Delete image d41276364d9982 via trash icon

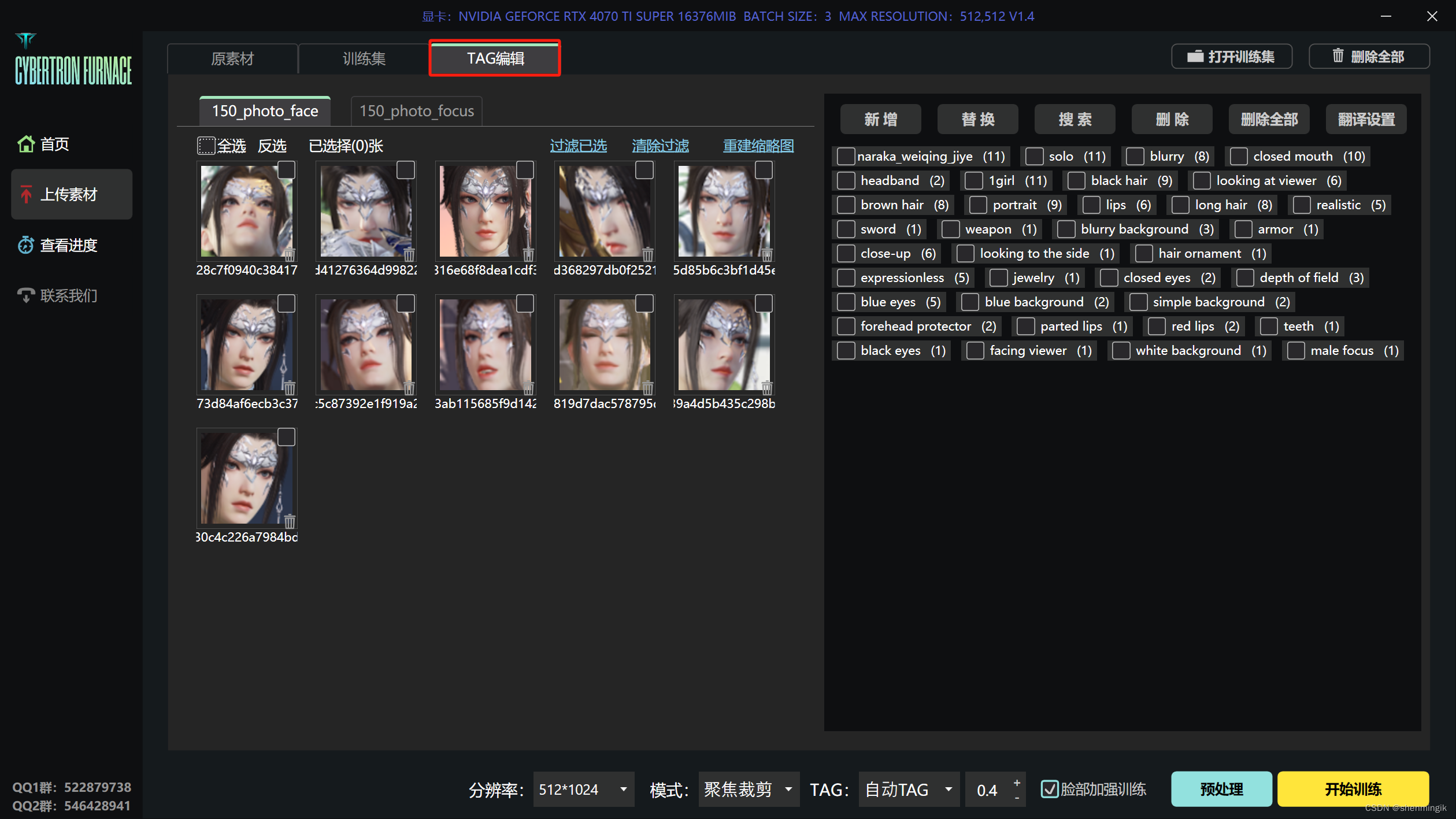pos(409,254)
